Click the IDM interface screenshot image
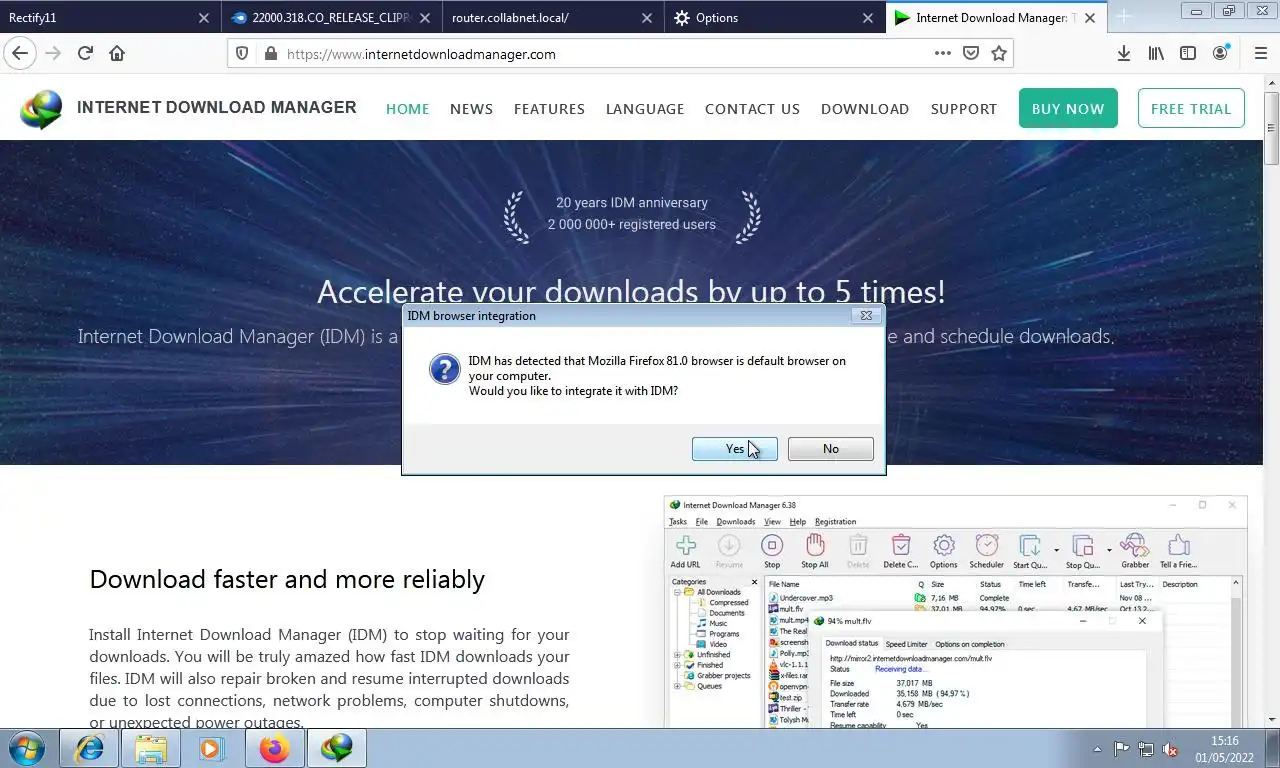Screen dimensions: 1280x768 955,612
